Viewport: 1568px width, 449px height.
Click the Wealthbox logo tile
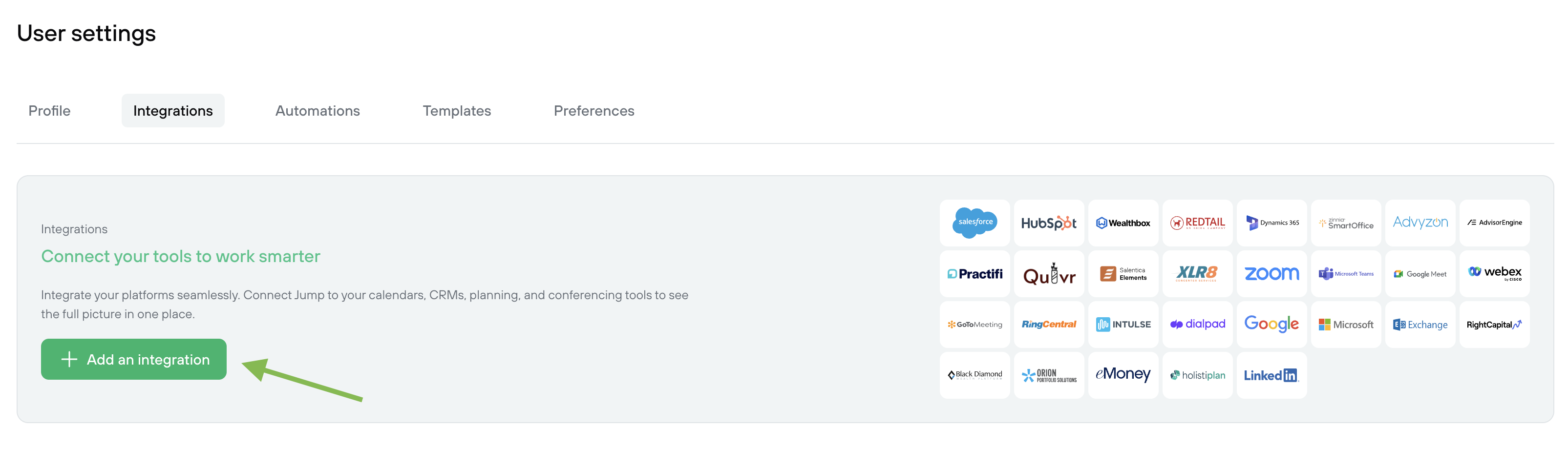pyautogui.click(x=1123, y=223)
